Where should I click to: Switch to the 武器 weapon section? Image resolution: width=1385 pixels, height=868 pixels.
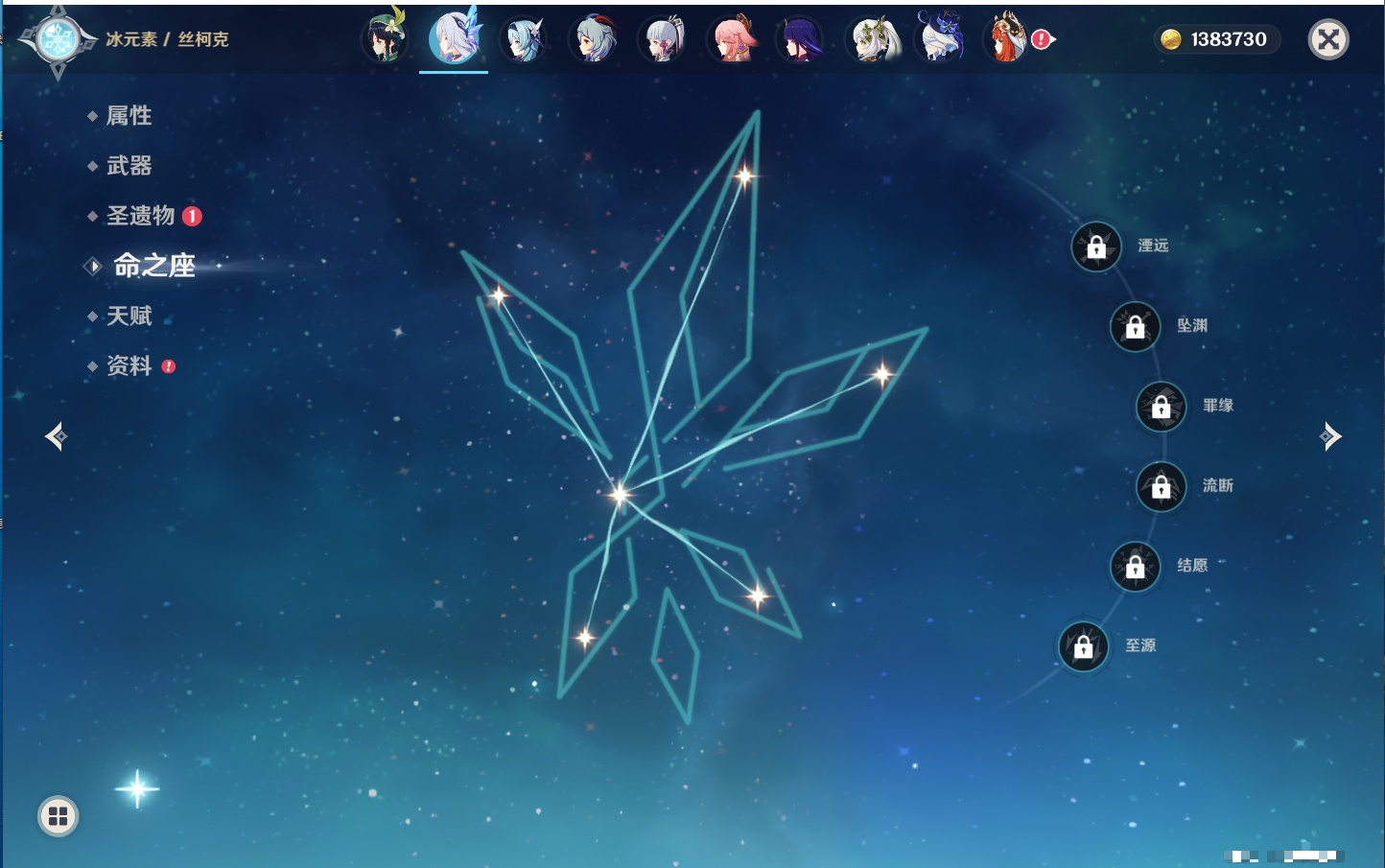point(129,166)
